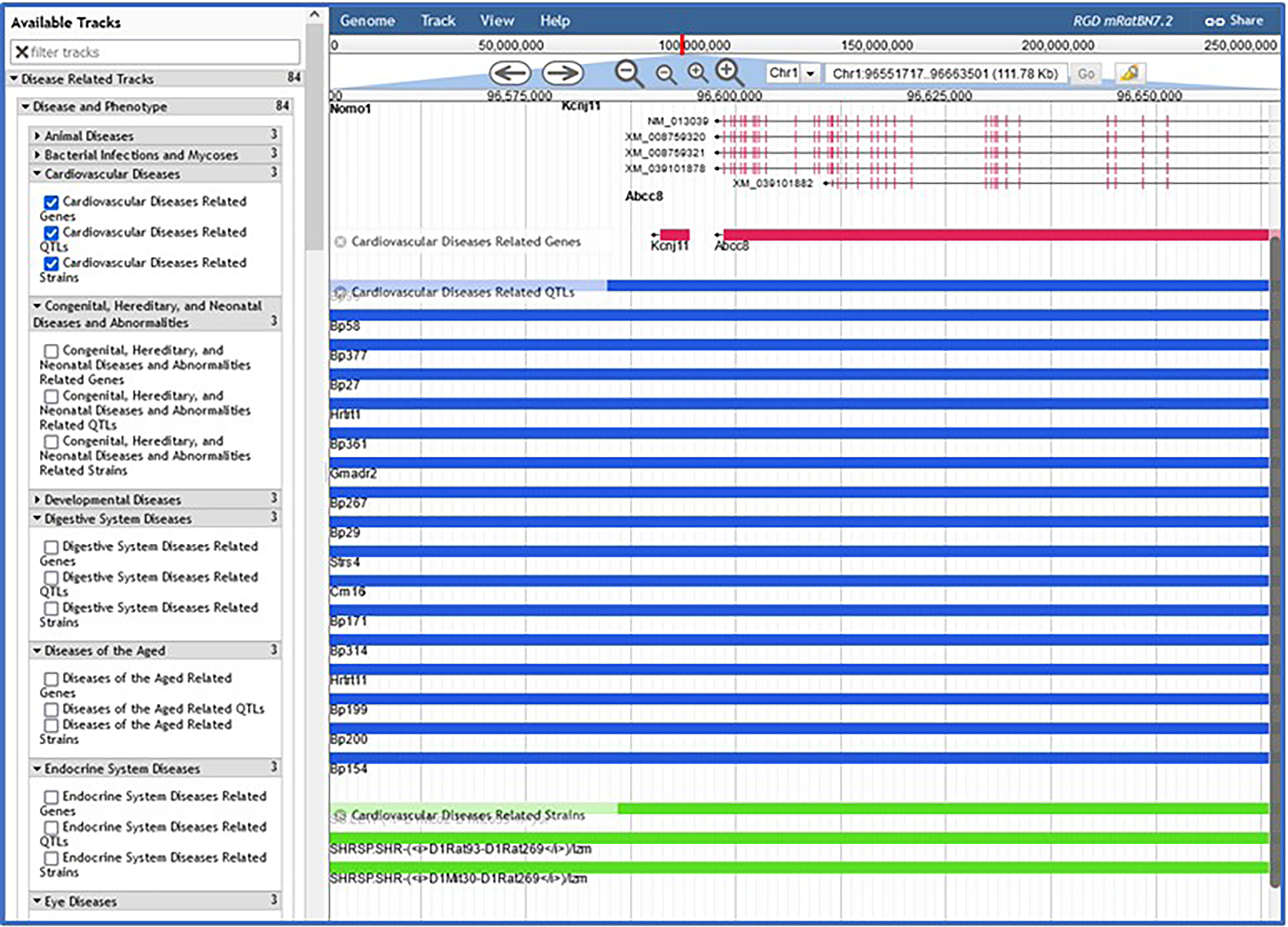The image size is (1288, 927).
Task: Select the Bp154 QTL feature
Action: pos(799,758)
